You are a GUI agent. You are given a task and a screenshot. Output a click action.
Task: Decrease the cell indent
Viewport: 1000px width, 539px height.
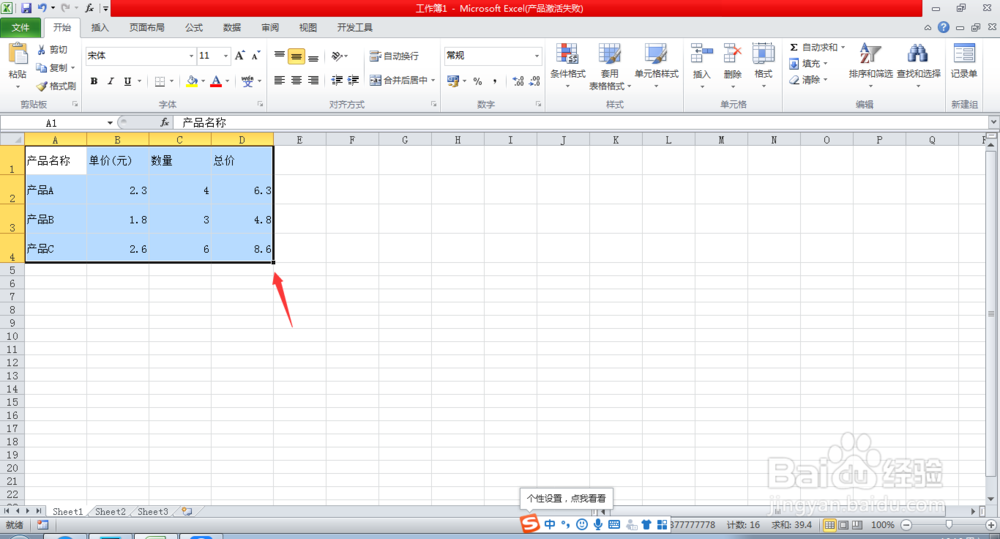coord(337,80)
